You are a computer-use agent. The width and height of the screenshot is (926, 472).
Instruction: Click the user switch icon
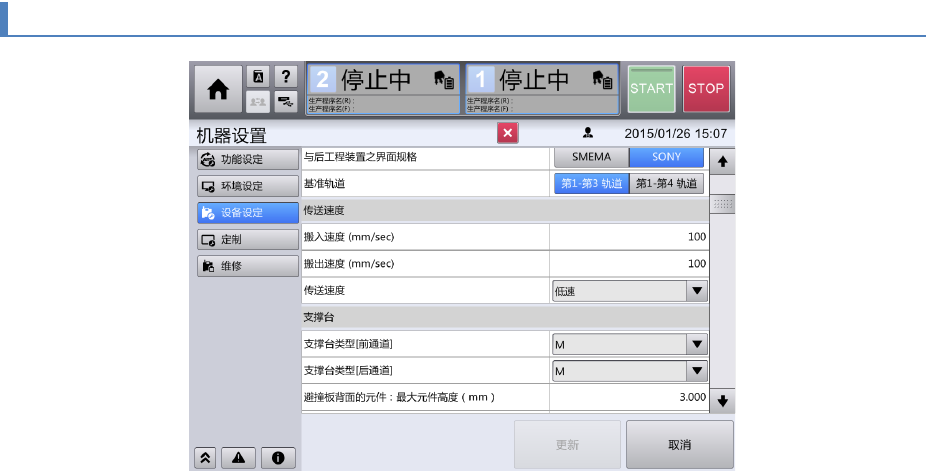[x=258, y=102]
